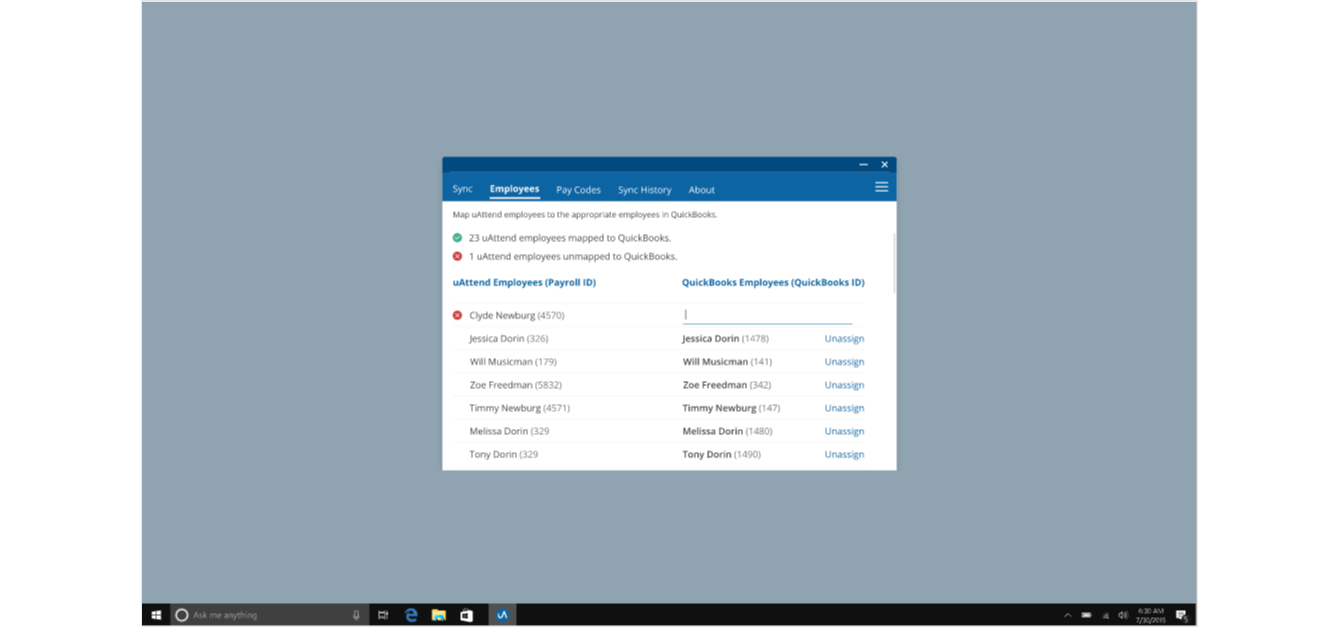Go to the Sync History tab
1339x627 pixels.
click(x=644, y=190)
